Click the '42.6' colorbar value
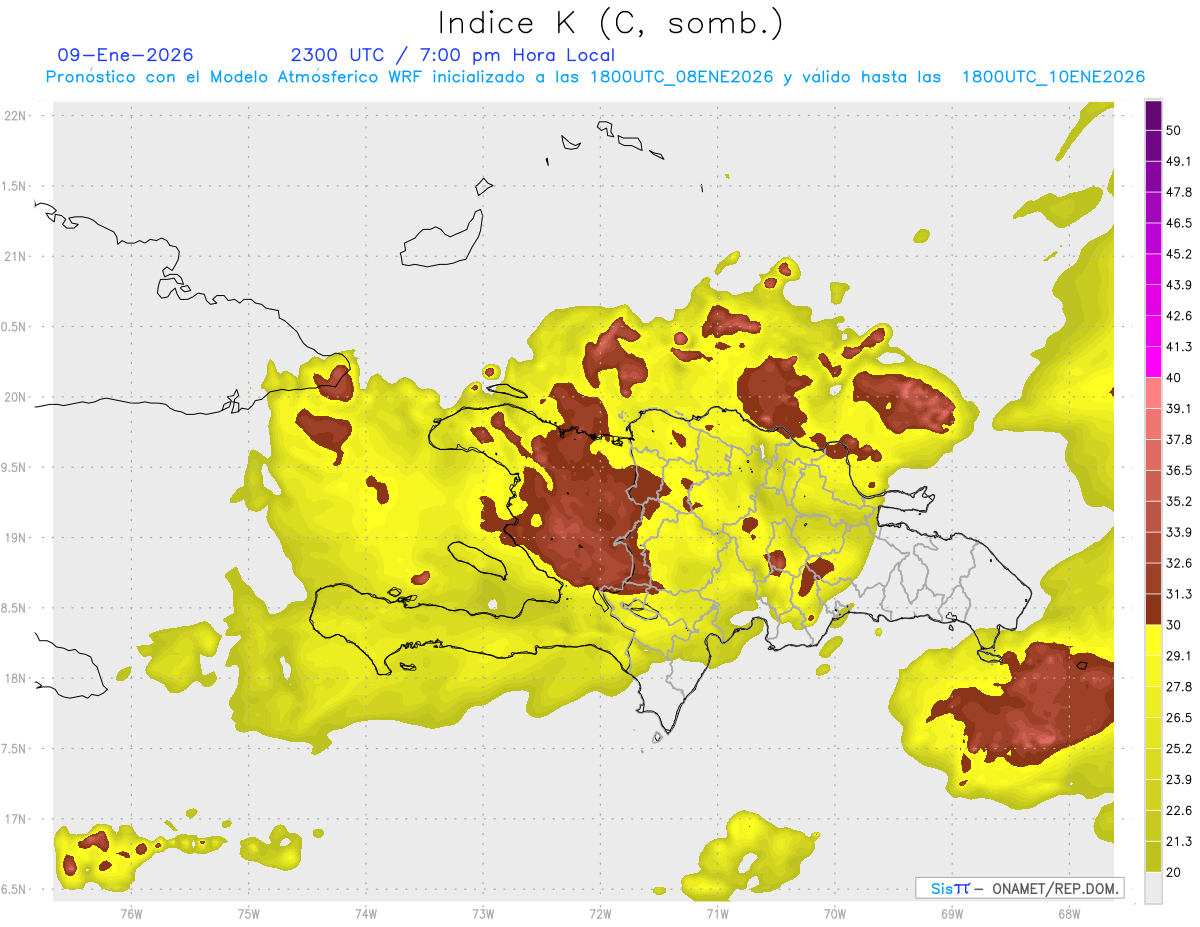Viewport: 1200px width, 927px height. (1179, 316)
